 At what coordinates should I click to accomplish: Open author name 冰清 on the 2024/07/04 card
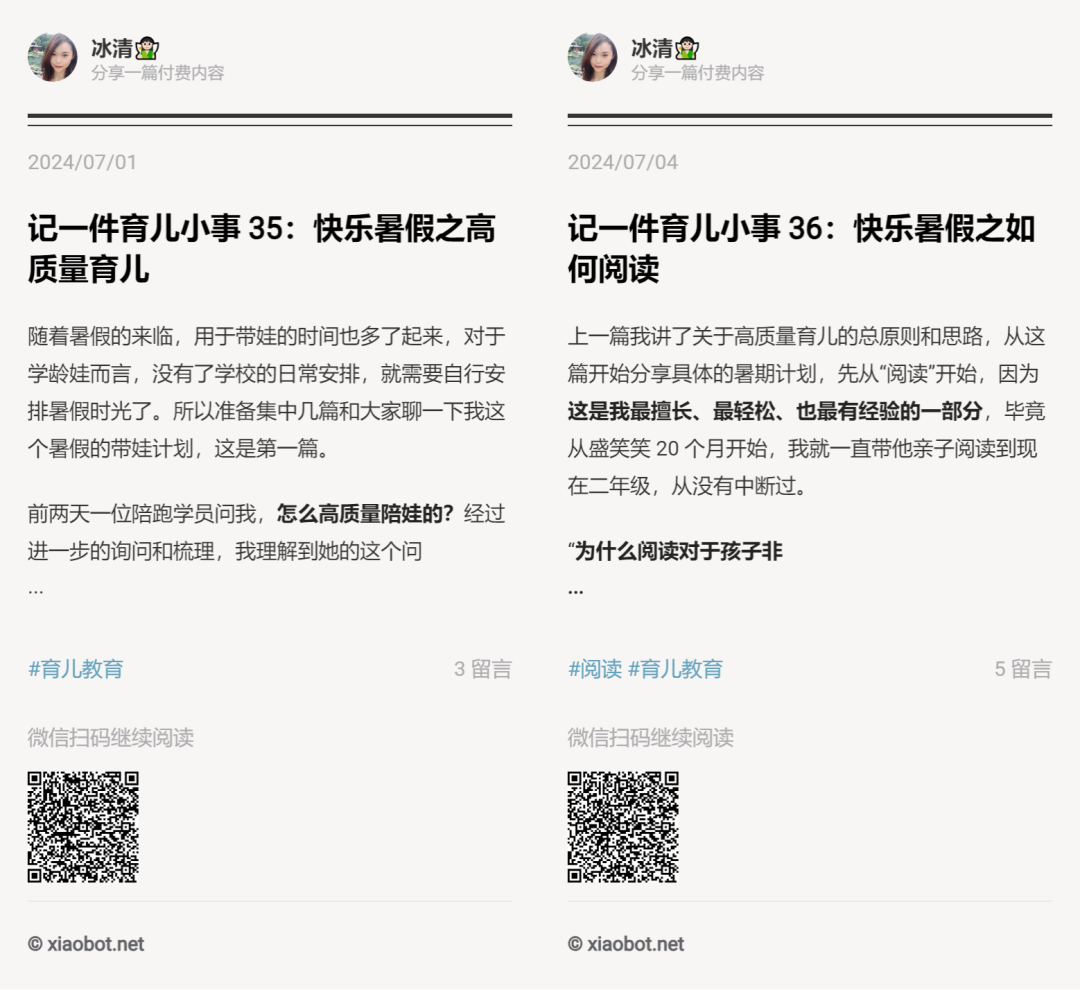pyautogui.click(x=652, y=48)
